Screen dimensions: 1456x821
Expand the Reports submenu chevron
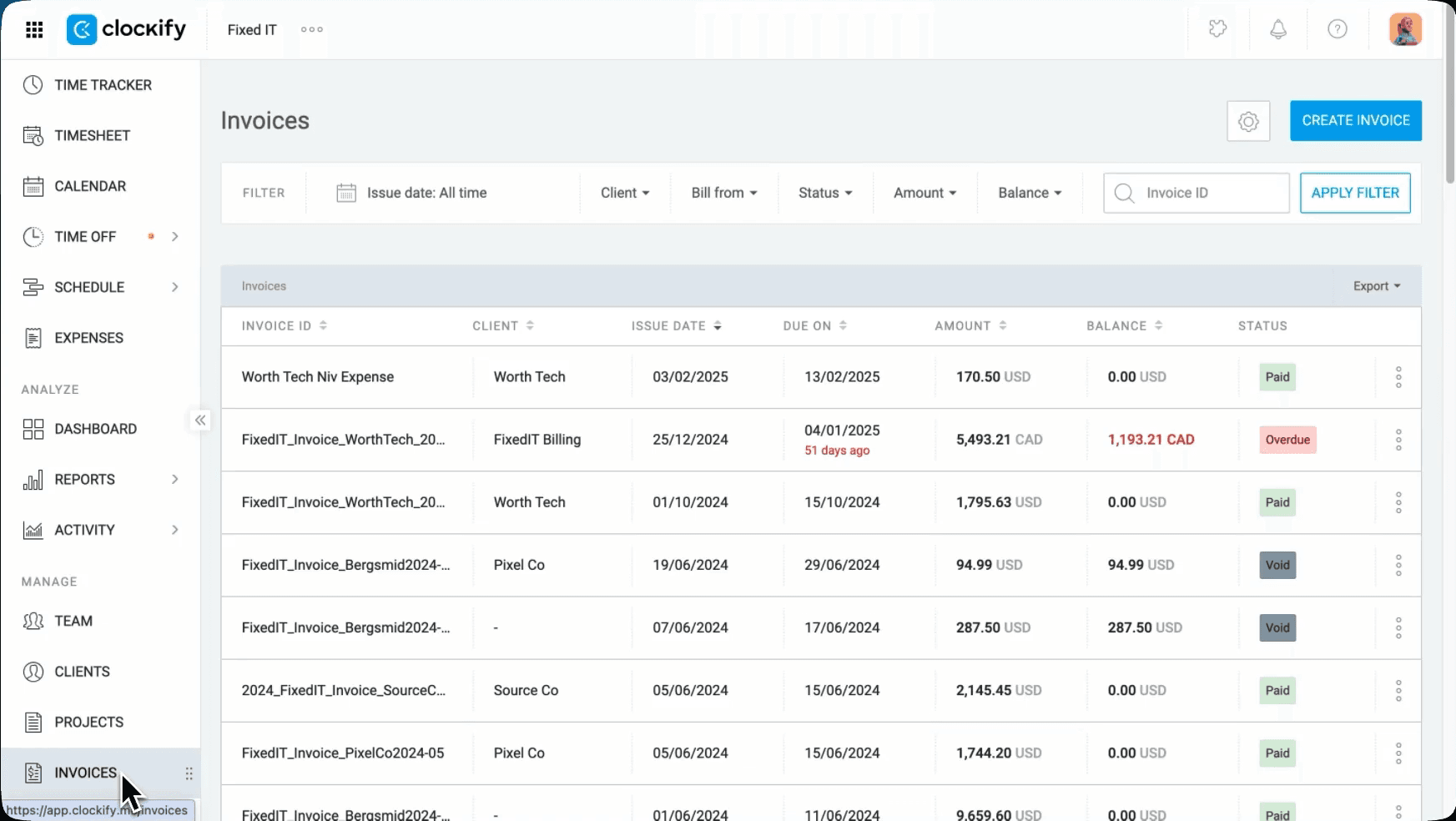tap(175, 480)
